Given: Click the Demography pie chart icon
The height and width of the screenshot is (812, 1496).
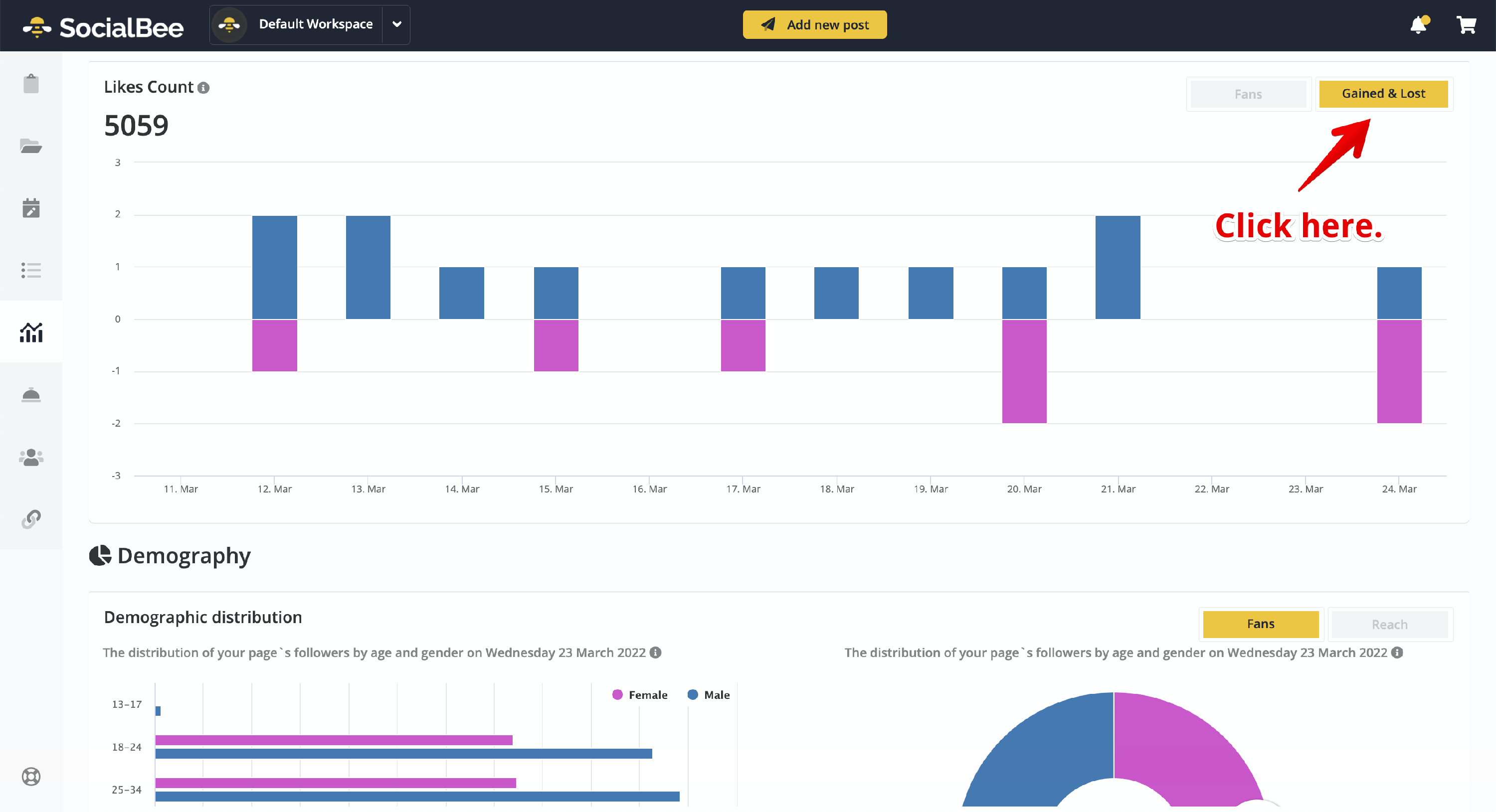Looking at the screenshot, I should tap(100, 555).
